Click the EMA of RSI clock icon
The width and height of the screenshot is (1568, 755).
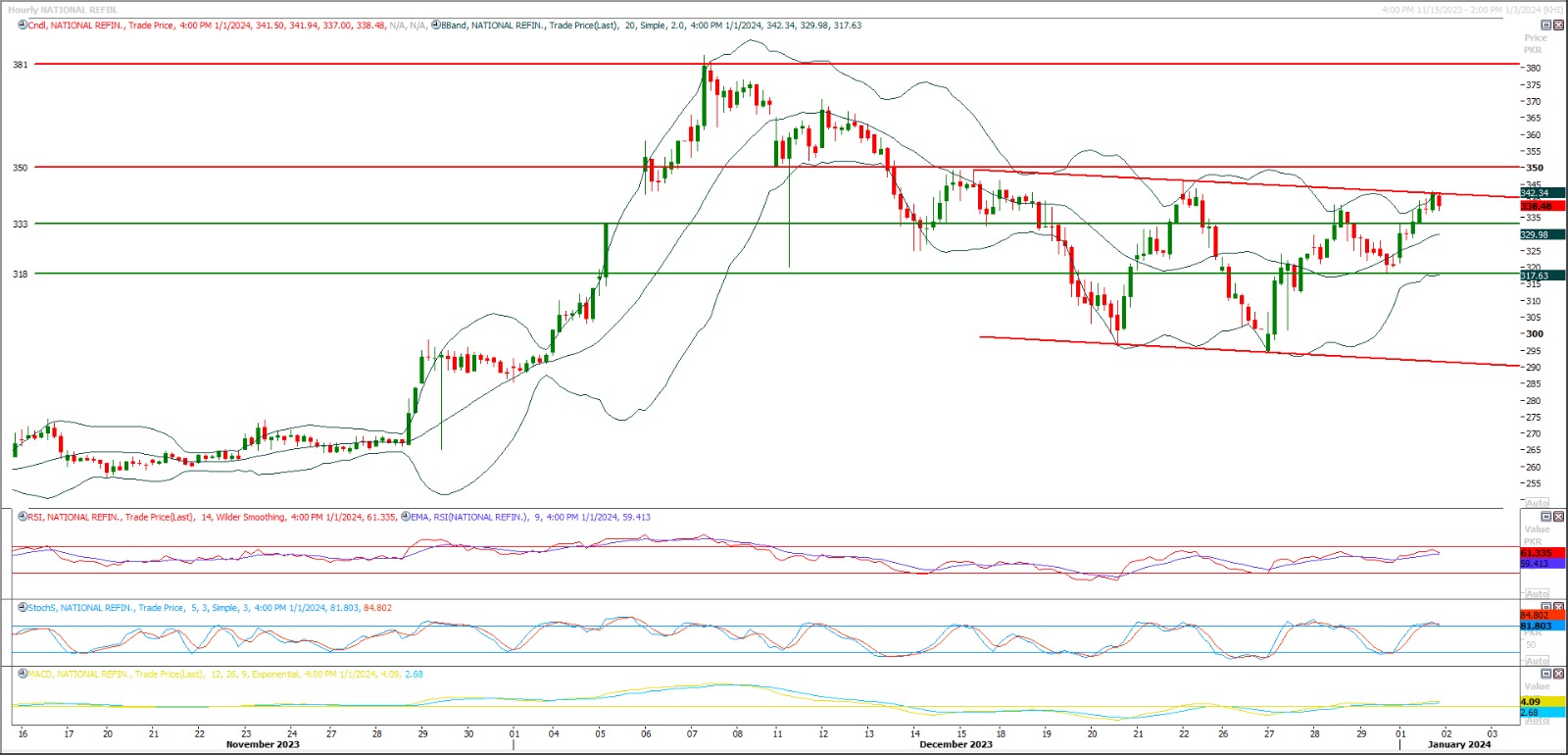coord(406,517)
